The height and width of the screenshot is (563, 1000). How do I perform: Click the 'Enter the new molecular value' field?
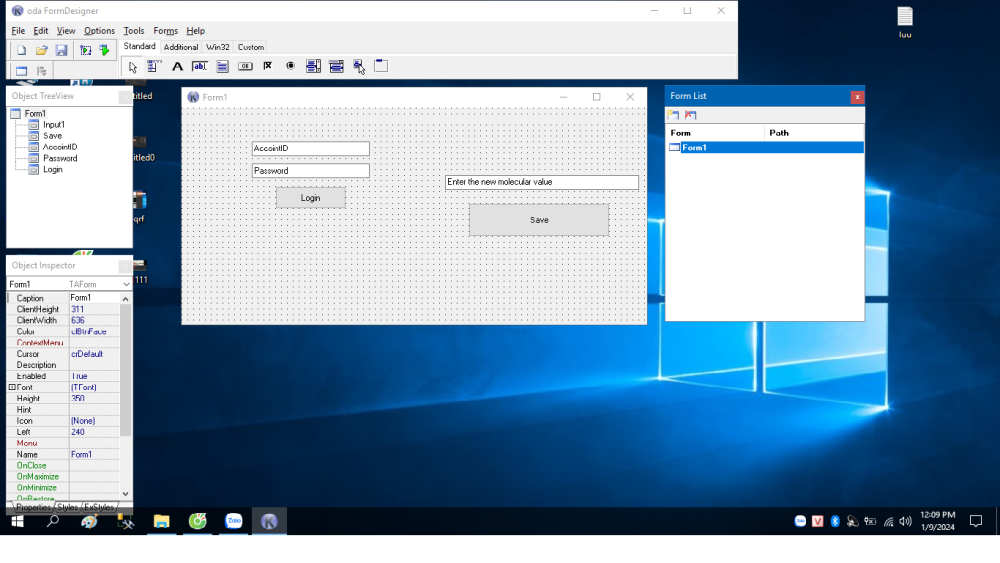click(541, 182)
